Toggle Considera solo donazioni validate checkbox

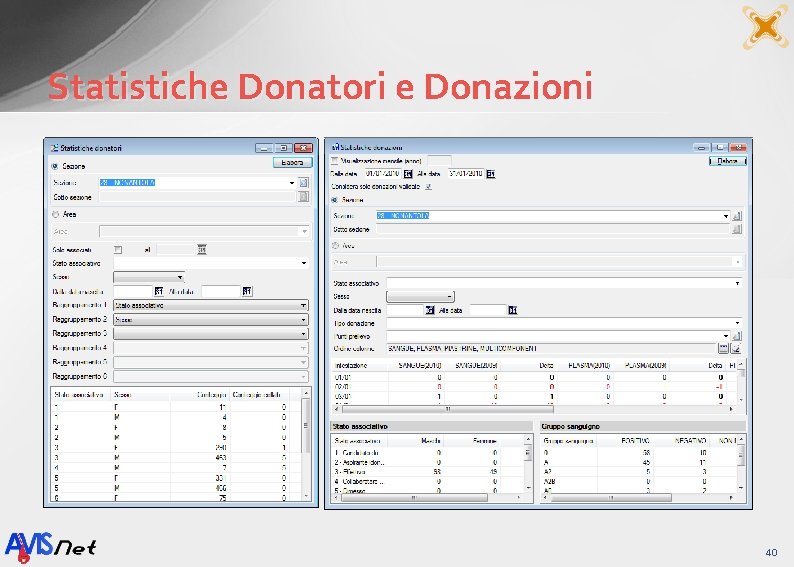pos(428,186)
